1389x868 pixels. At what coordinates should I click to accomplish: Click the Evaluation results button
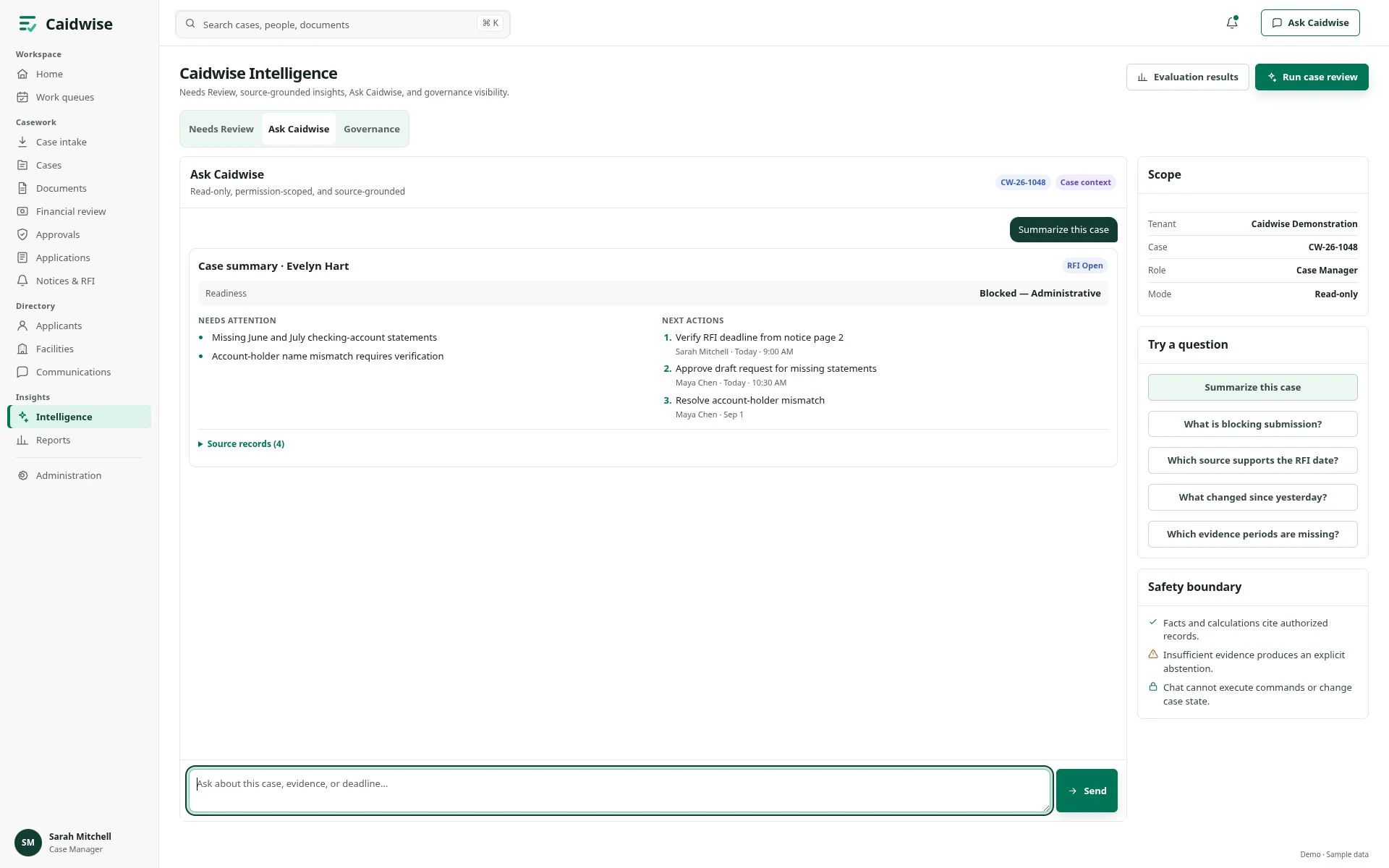(1187, 77)
